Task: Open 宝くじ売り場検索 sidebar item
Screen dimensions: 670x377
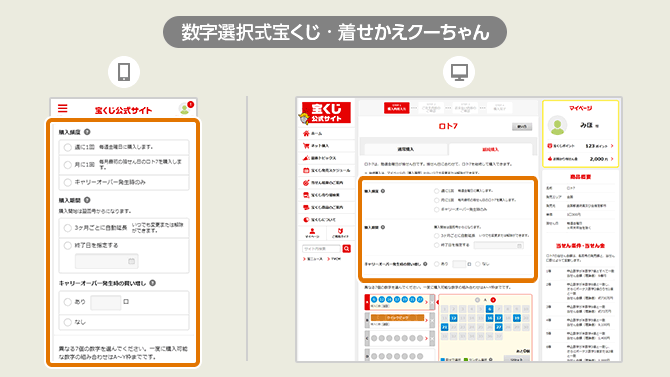Action: 321,195
